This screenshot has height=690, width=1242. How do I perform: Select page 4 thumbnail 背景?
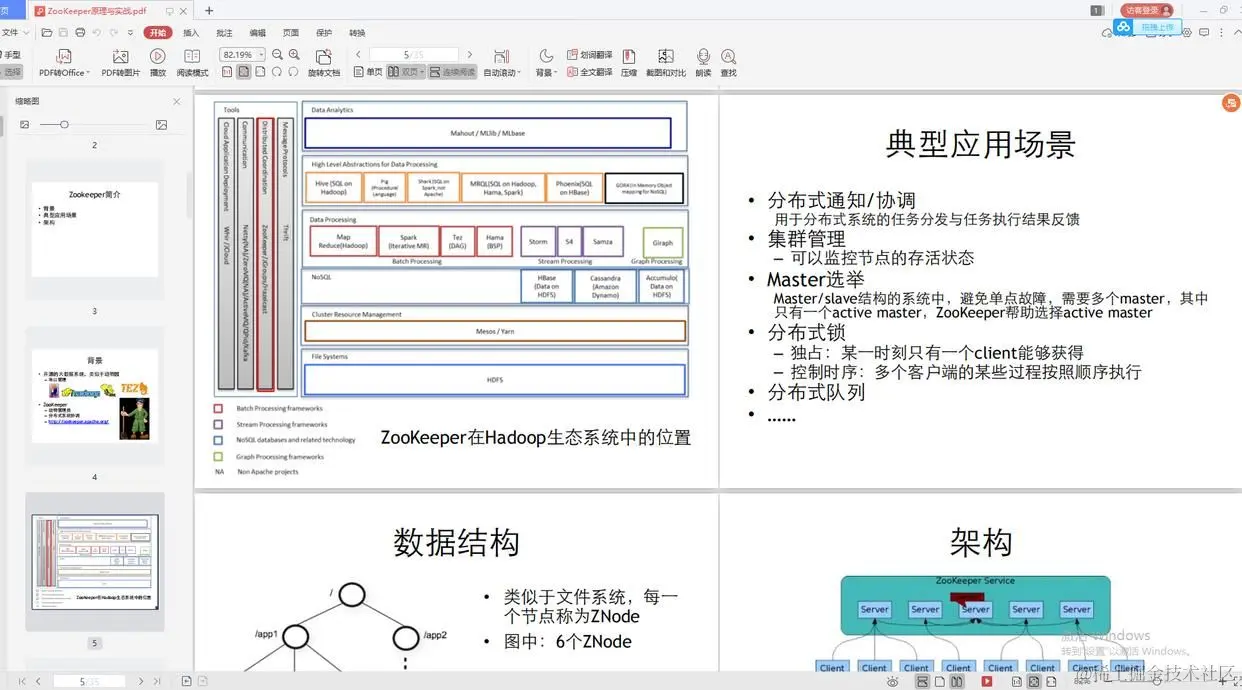tap(95, 396)
